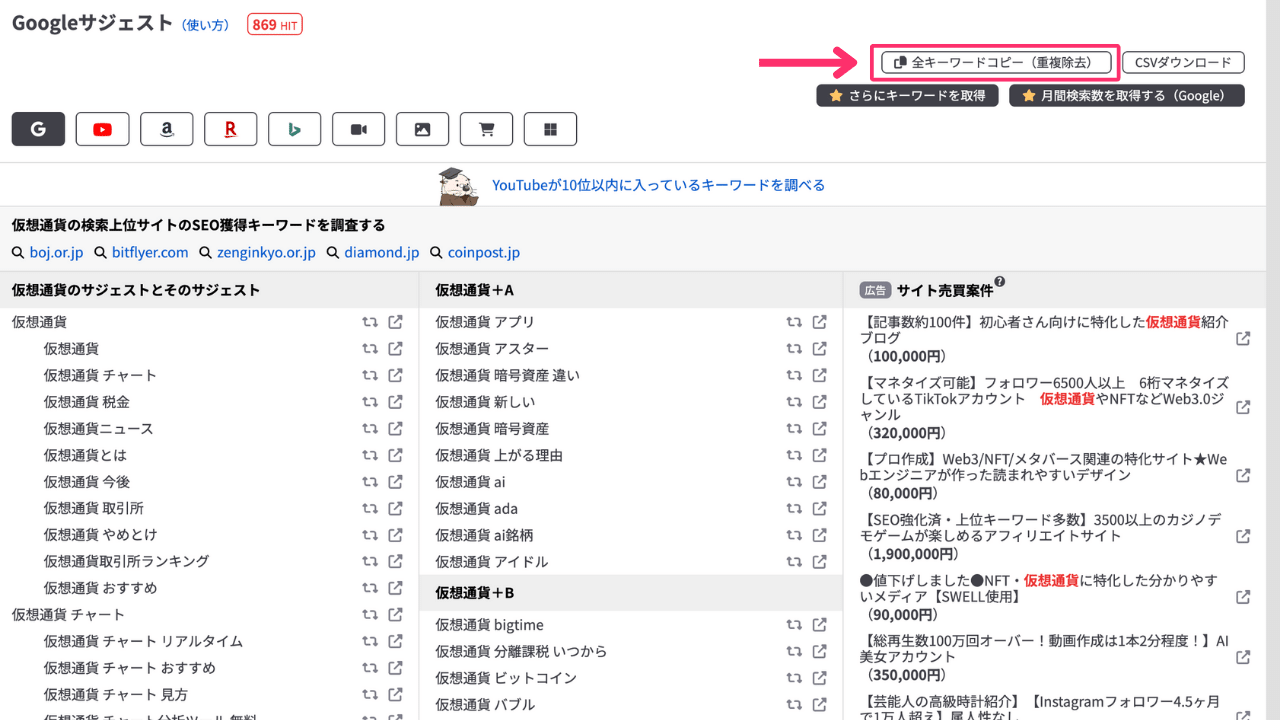1280x720 pixels.
Task: Click 全キーワードコピー（重複除去） button
Action: 997,62
